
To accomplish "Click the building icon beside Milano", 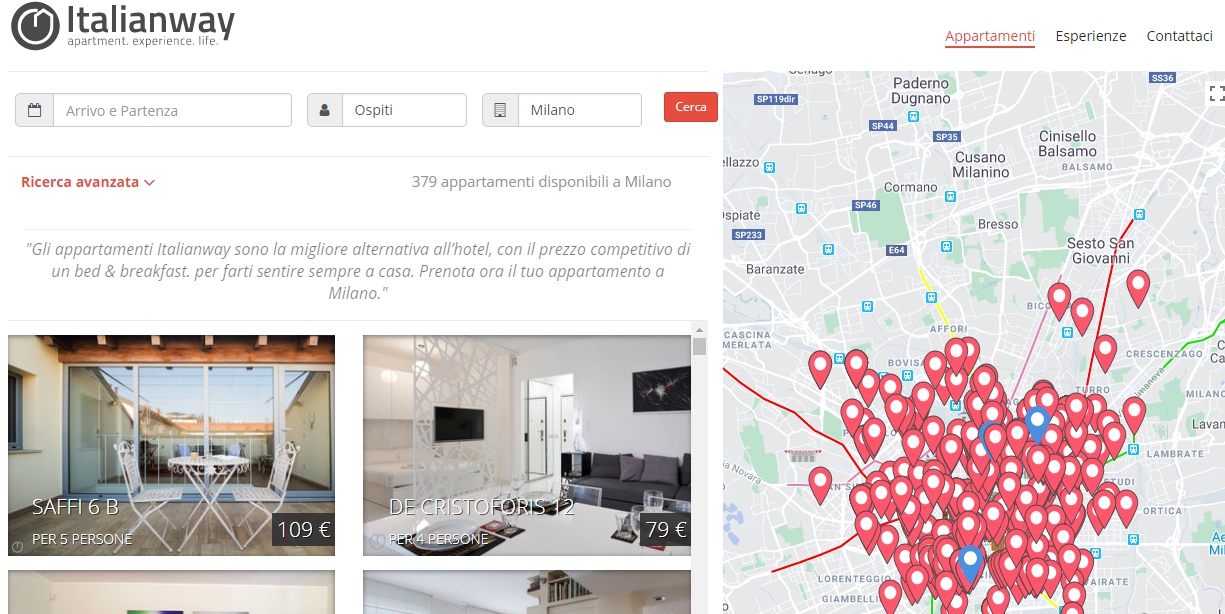I will point(500,110).
